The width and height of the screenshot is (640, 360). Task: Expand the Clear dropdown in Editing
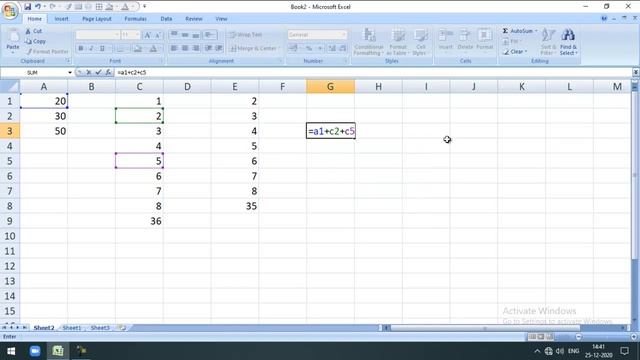(x=526, y=52)
